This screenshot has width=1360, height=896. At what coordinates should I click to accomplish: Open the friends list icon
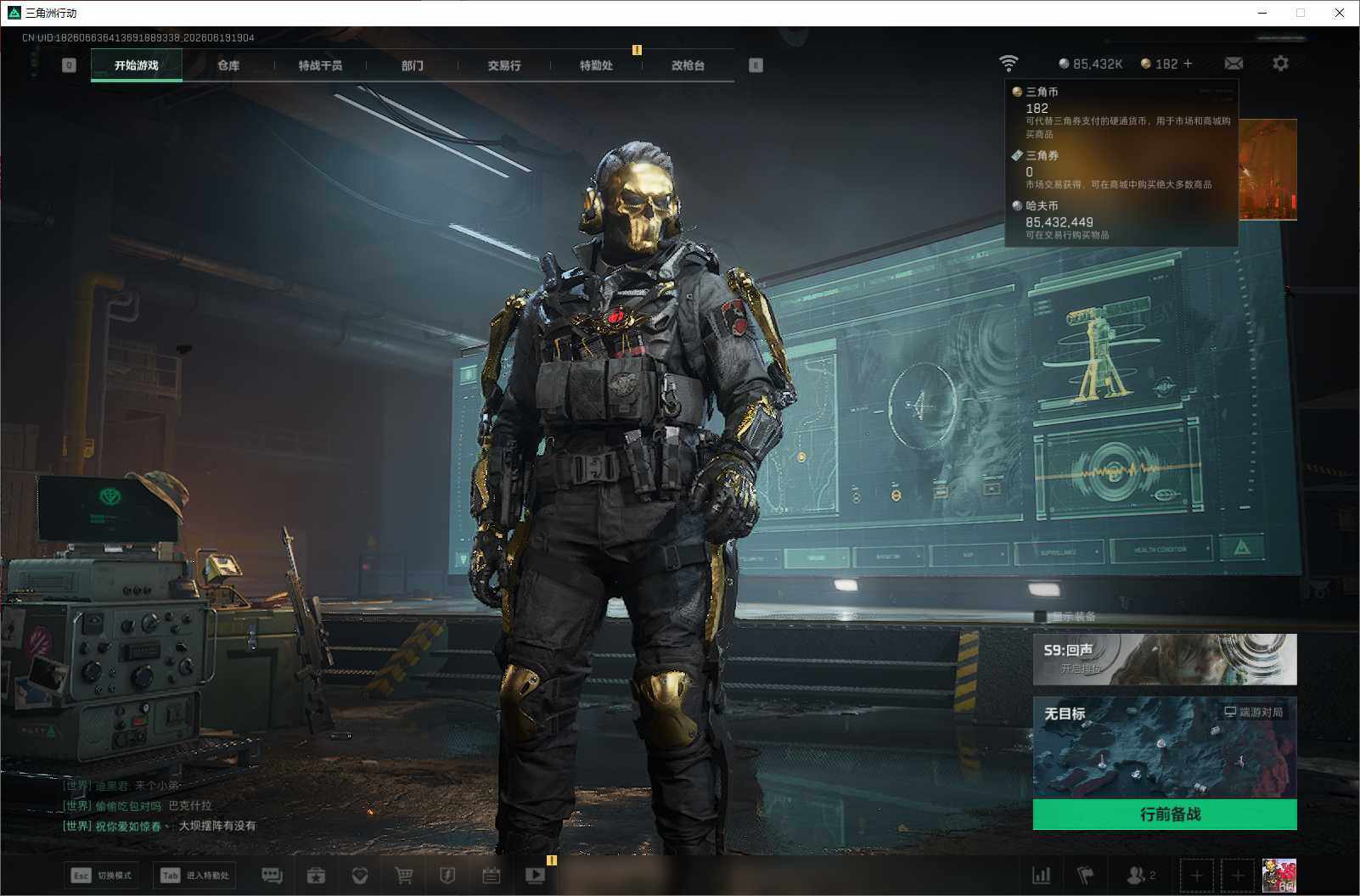point(1140,875)
